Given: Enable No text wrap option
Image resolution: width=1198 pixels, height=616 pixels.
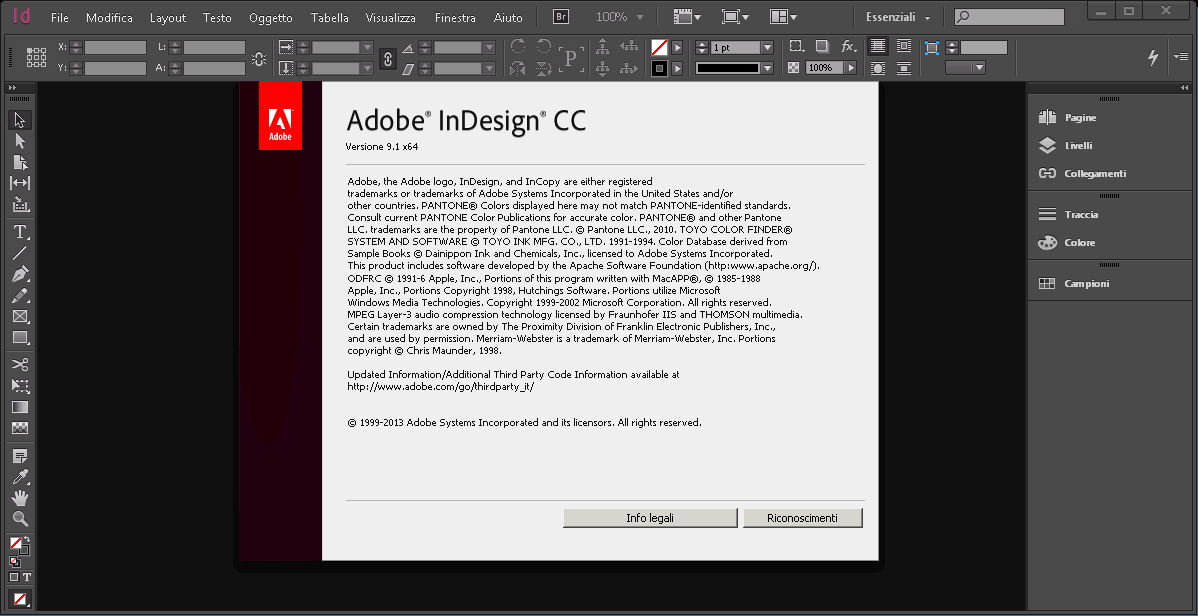Looking at the screenshot, I should coord(878,47).
